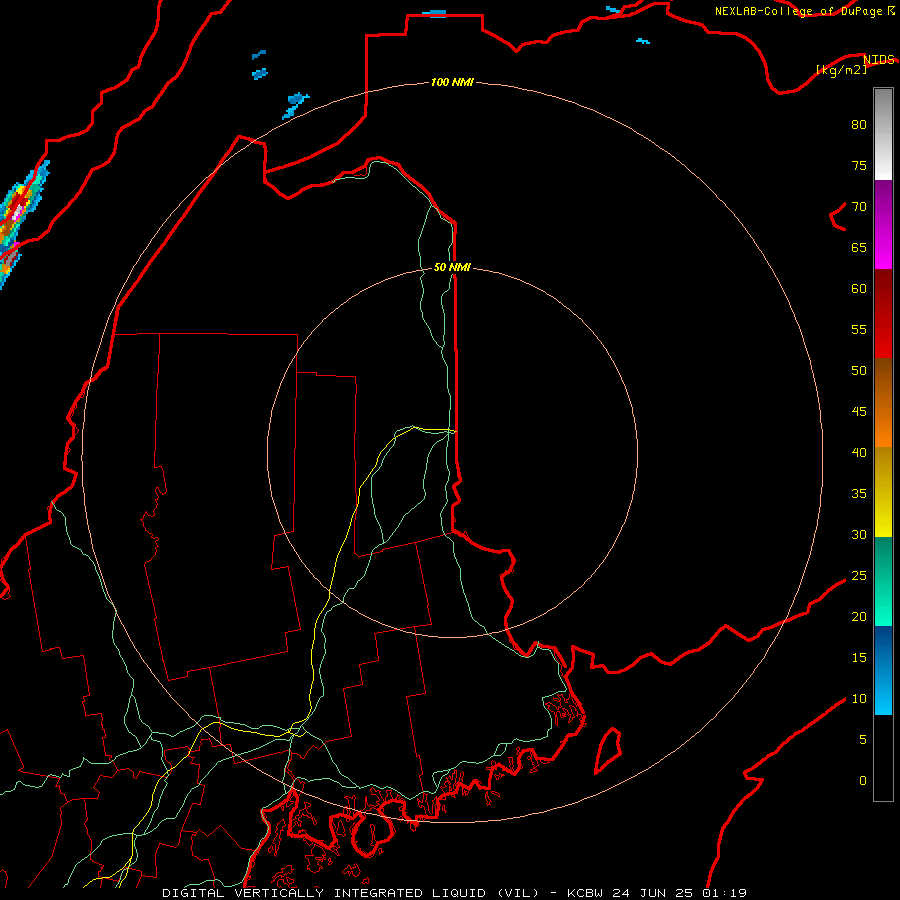The width and height of the screenshot is (900, 900).
Task: Click the 30 value on the color scale
Action: tap(859, 535)
